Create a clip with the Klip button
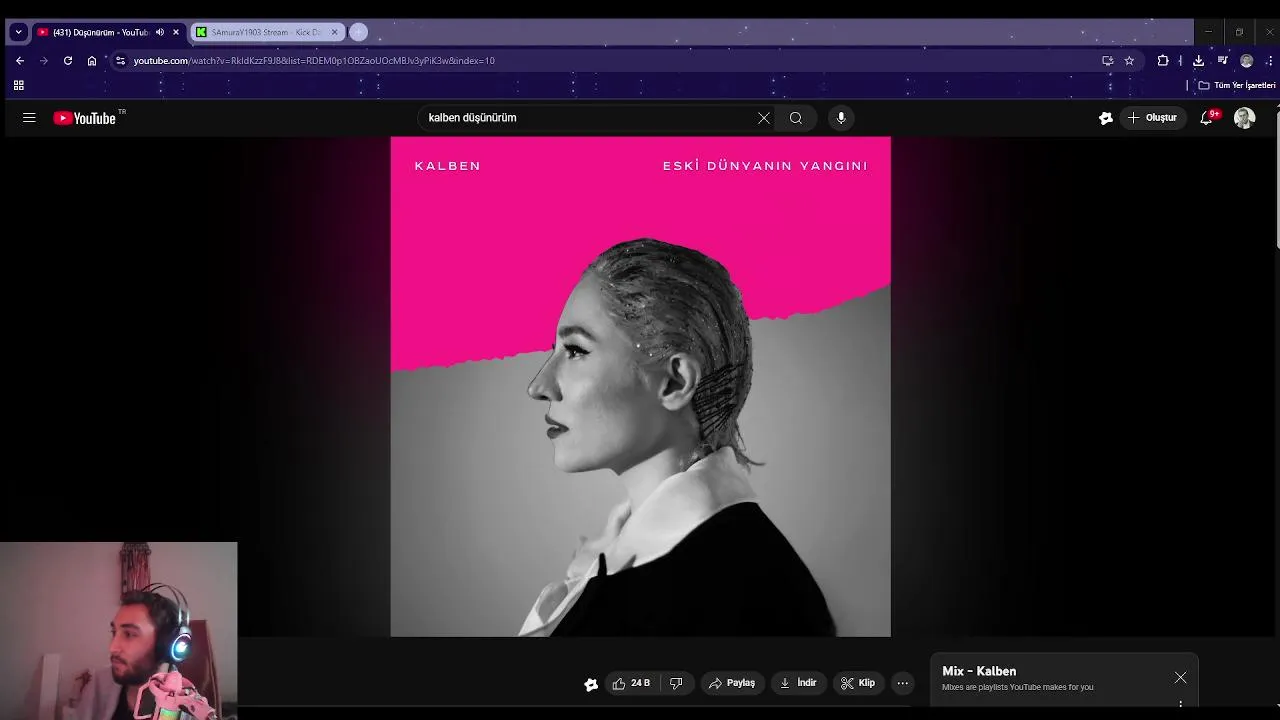The image size is (1280, 720). tap(858, 683)
